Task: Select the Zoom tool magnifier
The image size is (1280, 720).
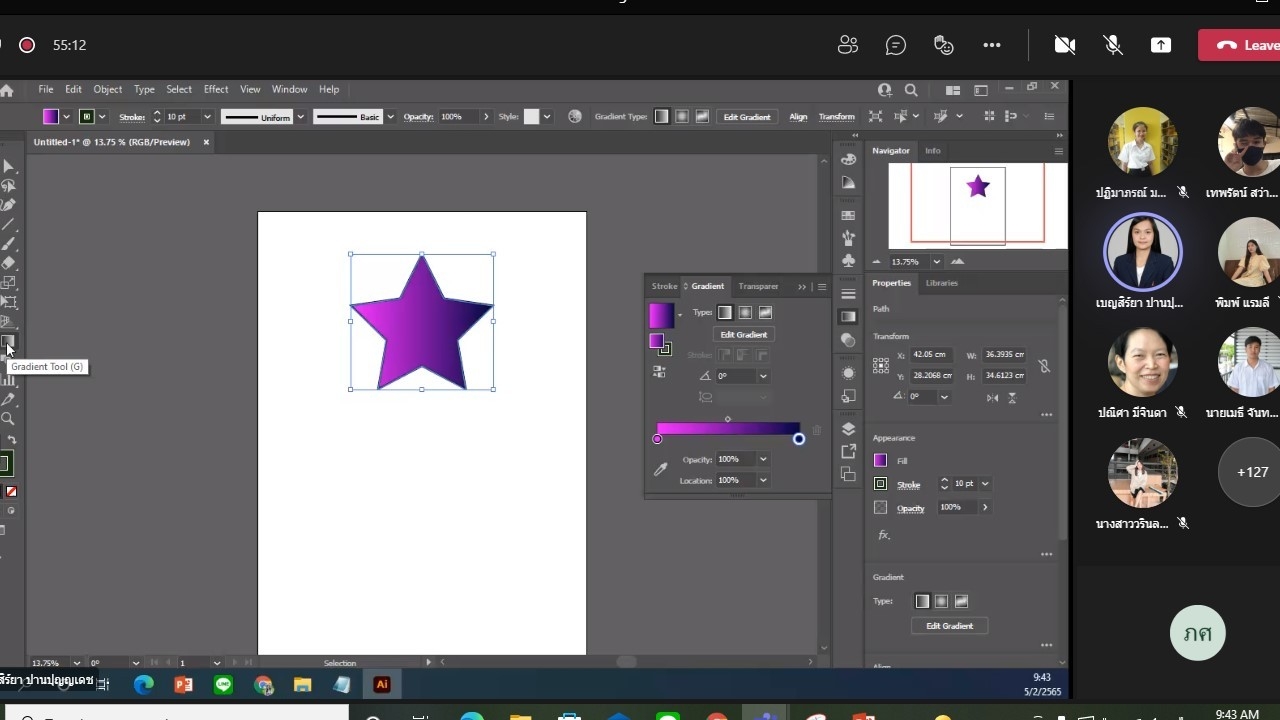Action: 8,419
